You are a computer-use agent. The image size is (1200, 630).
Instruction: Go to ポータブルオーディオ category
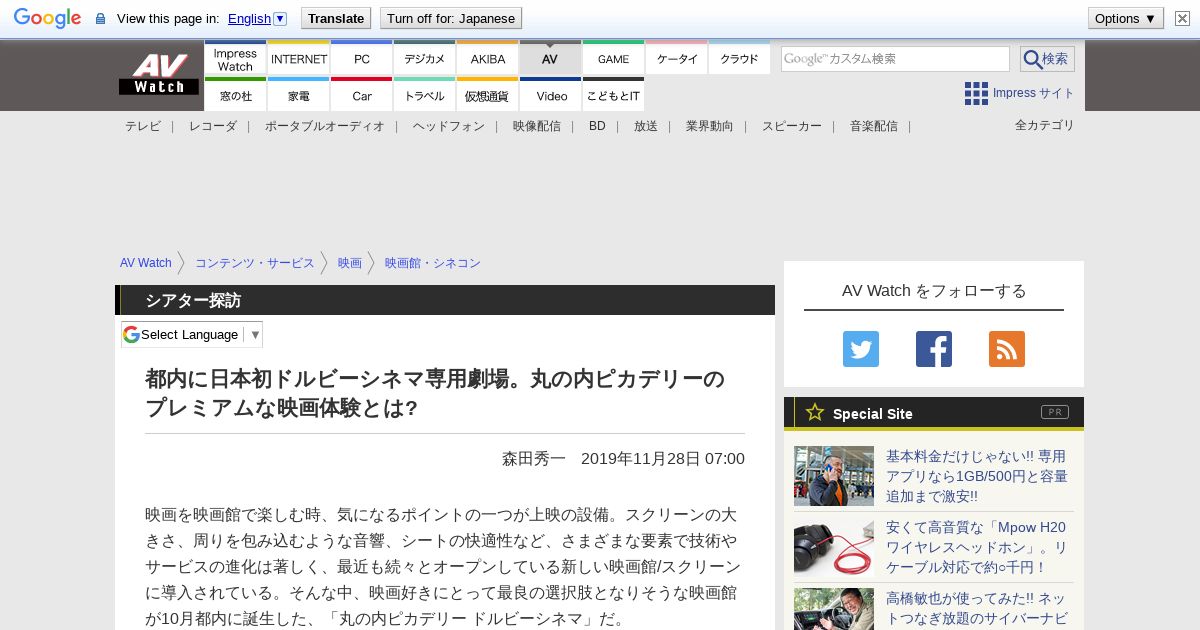click(x=325, y=126)
